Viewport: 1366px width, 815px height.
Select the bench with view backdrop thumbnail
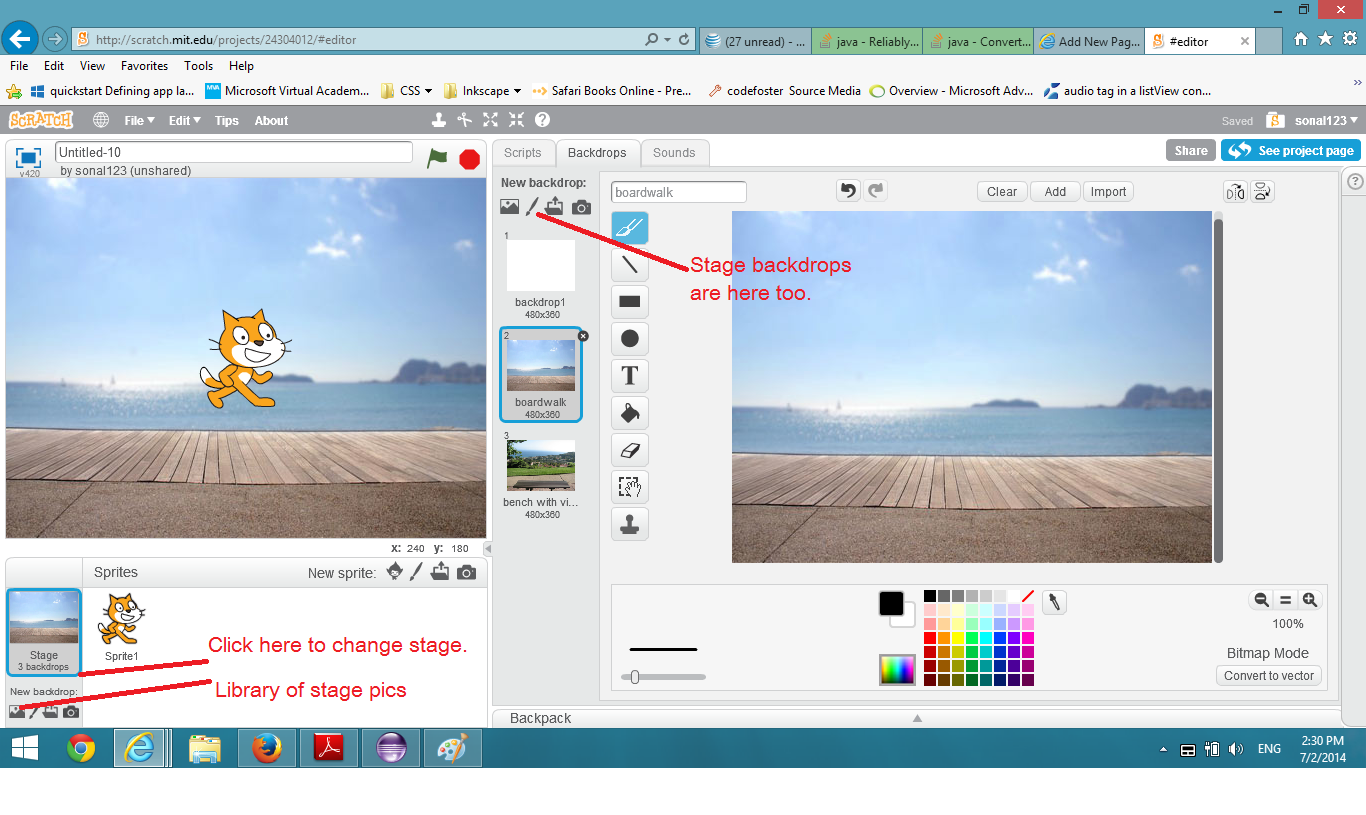(541, 479)
